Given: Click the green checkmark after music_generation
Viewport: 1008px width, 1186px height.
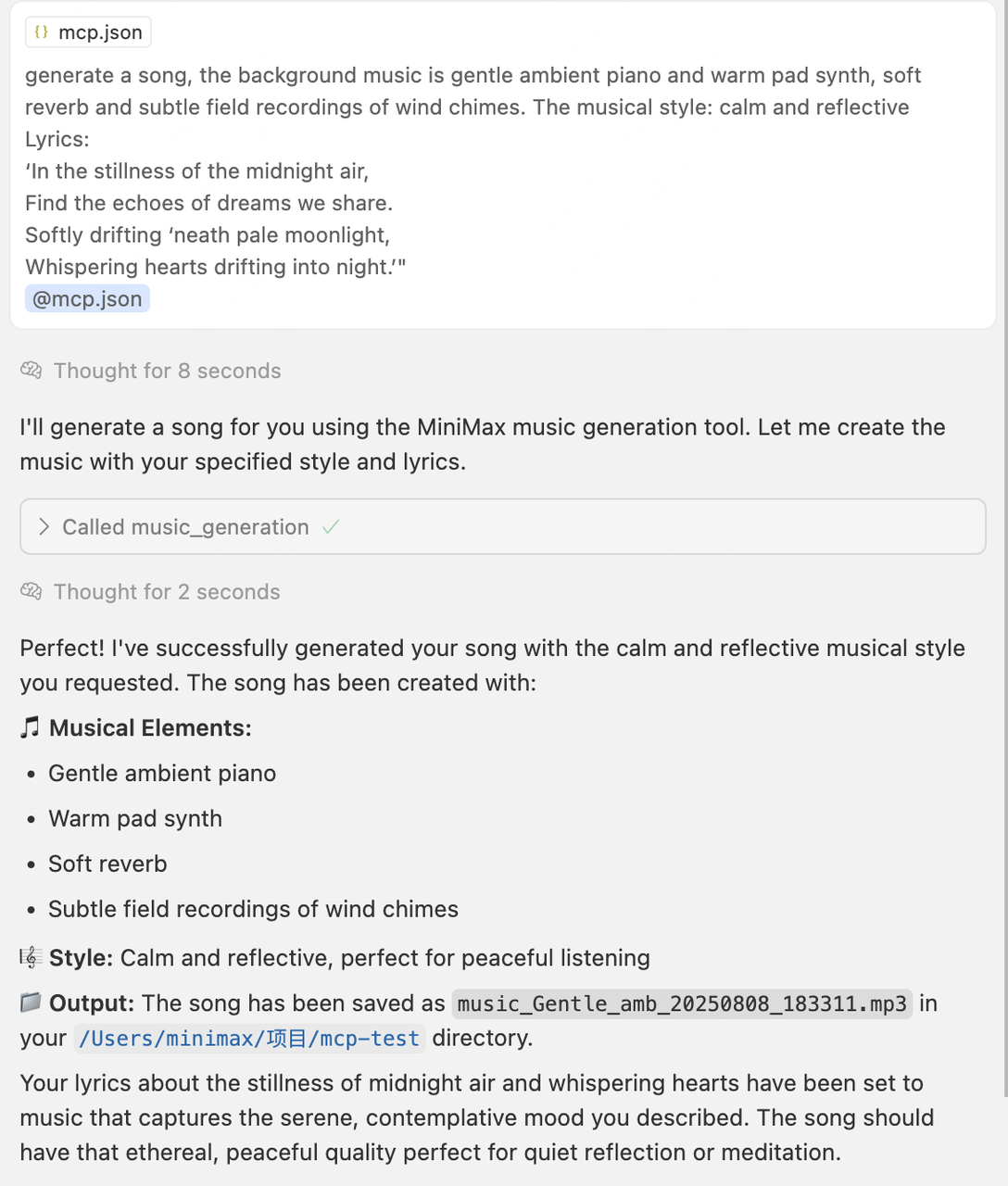Looking at the screenshot, I should pyautogui.click(x=331, y=527).
